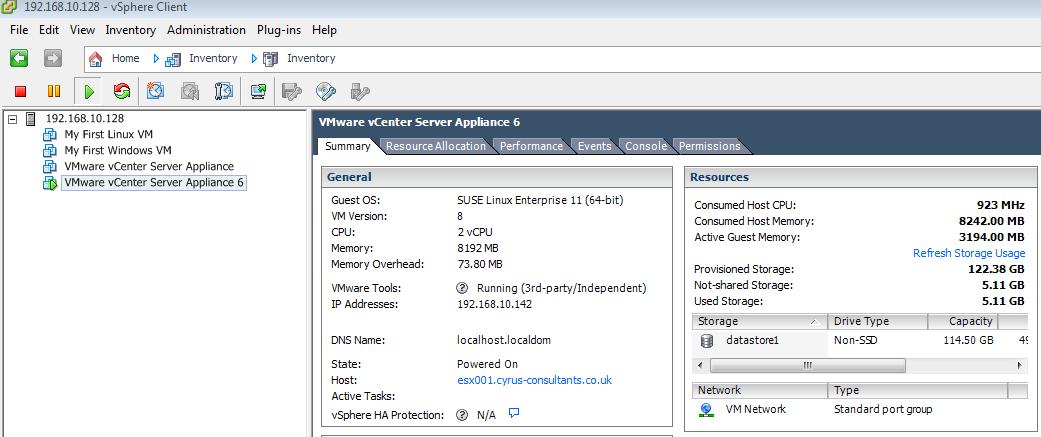Screen dimensions: 1041x437
Task: Click the Refresh Storage Usage link
Action: [x=969, y=253]
